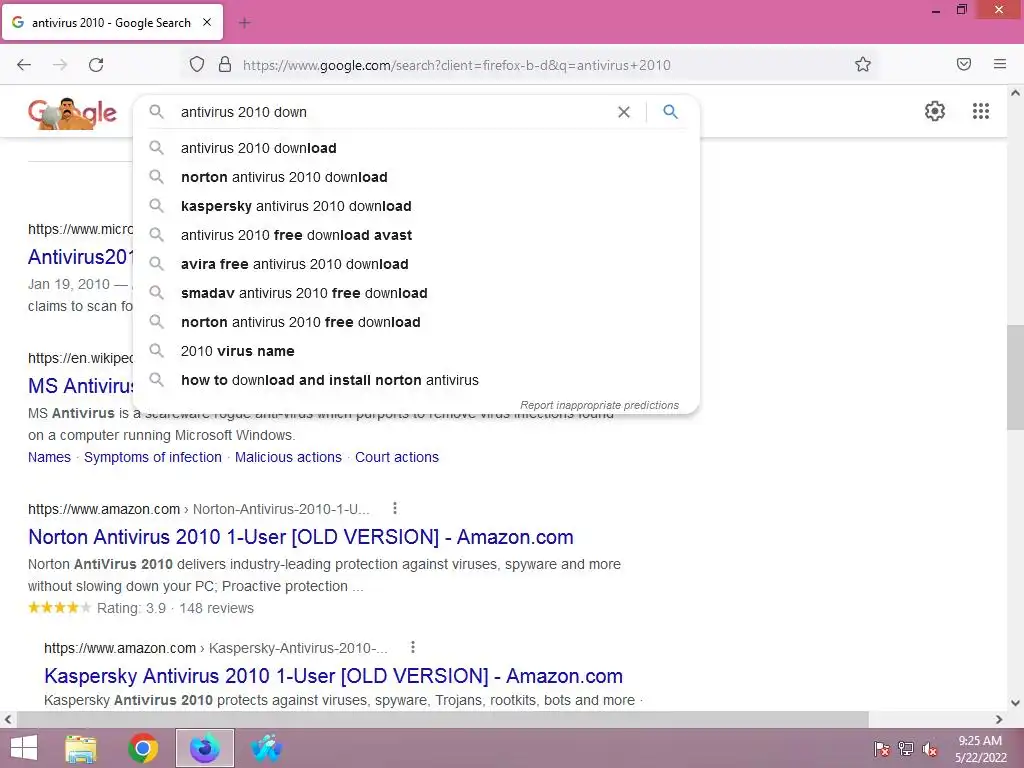
Task: Click the muted volume tray icon
Action: [x=930, y=749]
